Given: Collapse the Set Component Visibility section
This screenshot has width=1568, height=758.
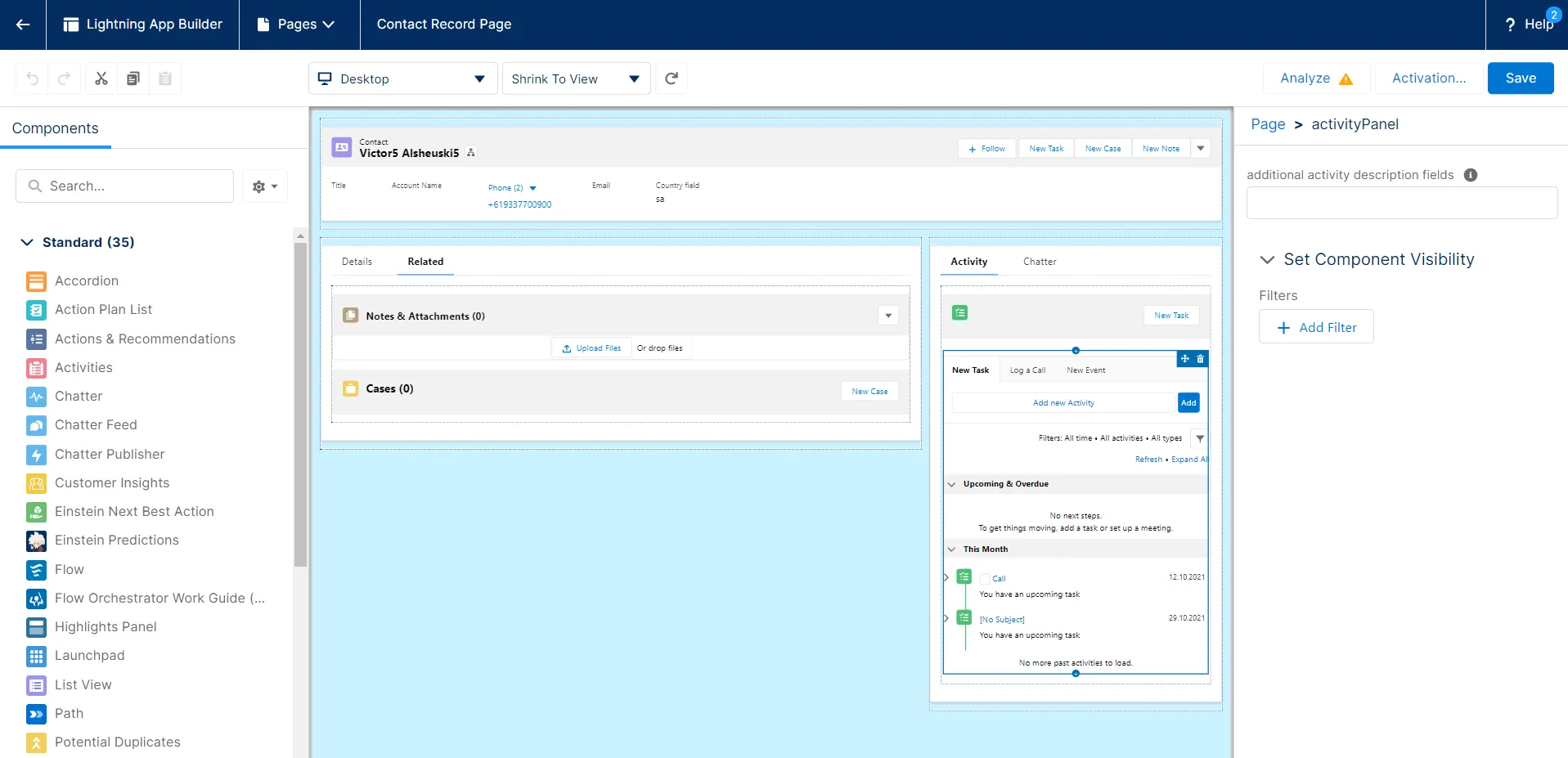Looking at the screenshot, I should [x=1266, y=259].
